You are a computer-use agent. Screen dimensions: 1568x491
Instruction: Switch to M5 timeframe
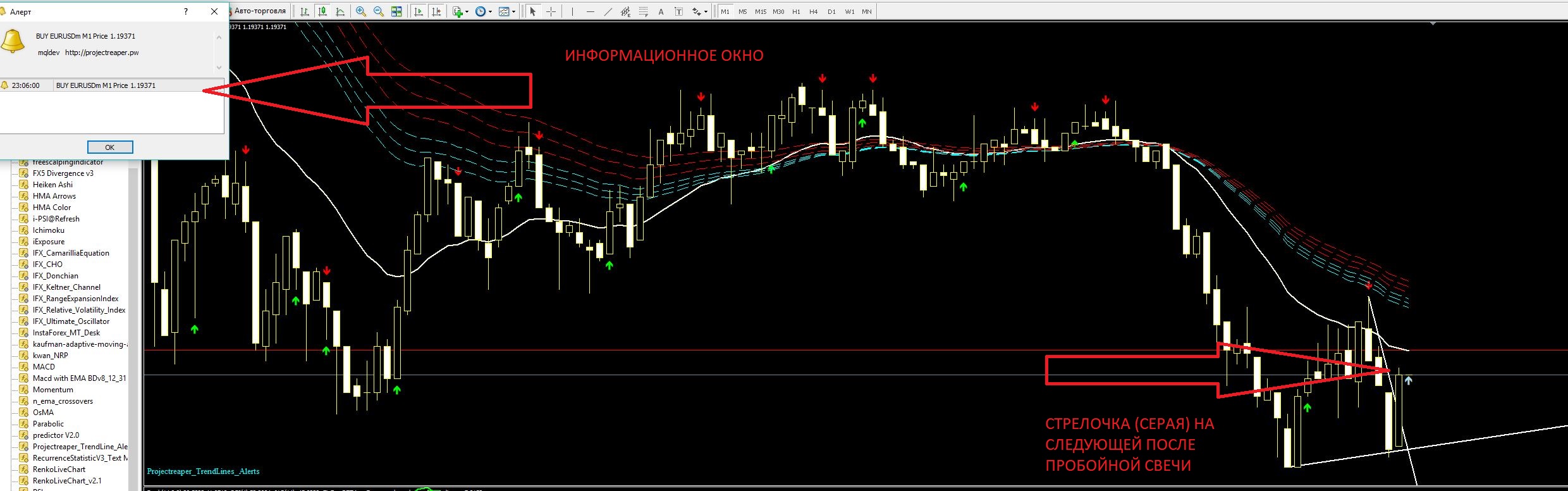743,11
